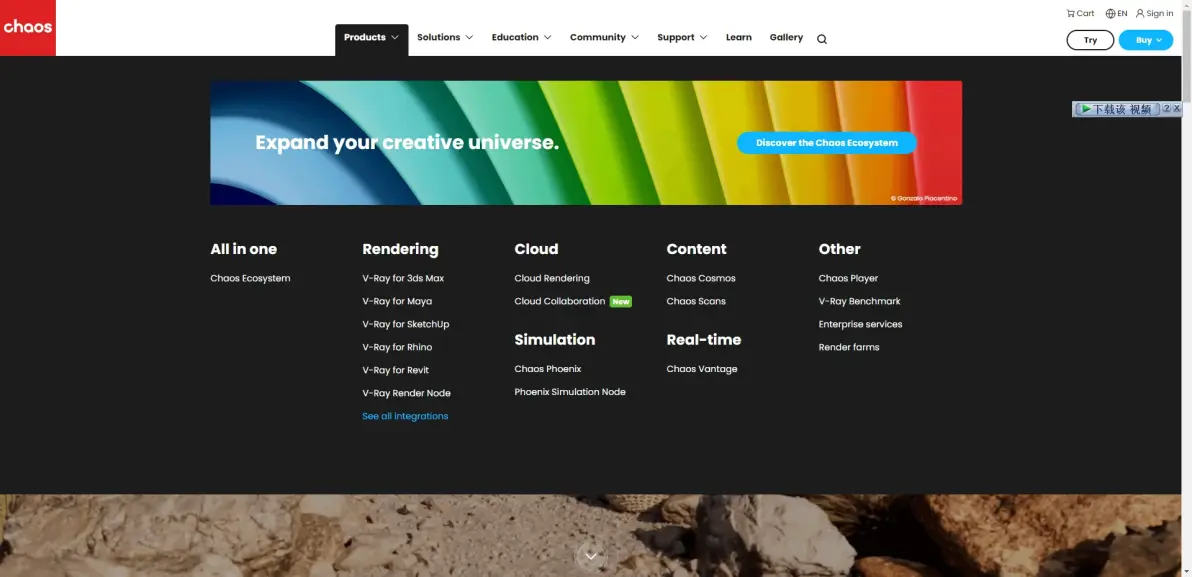Click Discover the Chaos Ecosystem button
This screenshot has width=1192, height=577.
pyautogui.click(x=826, y=143)
